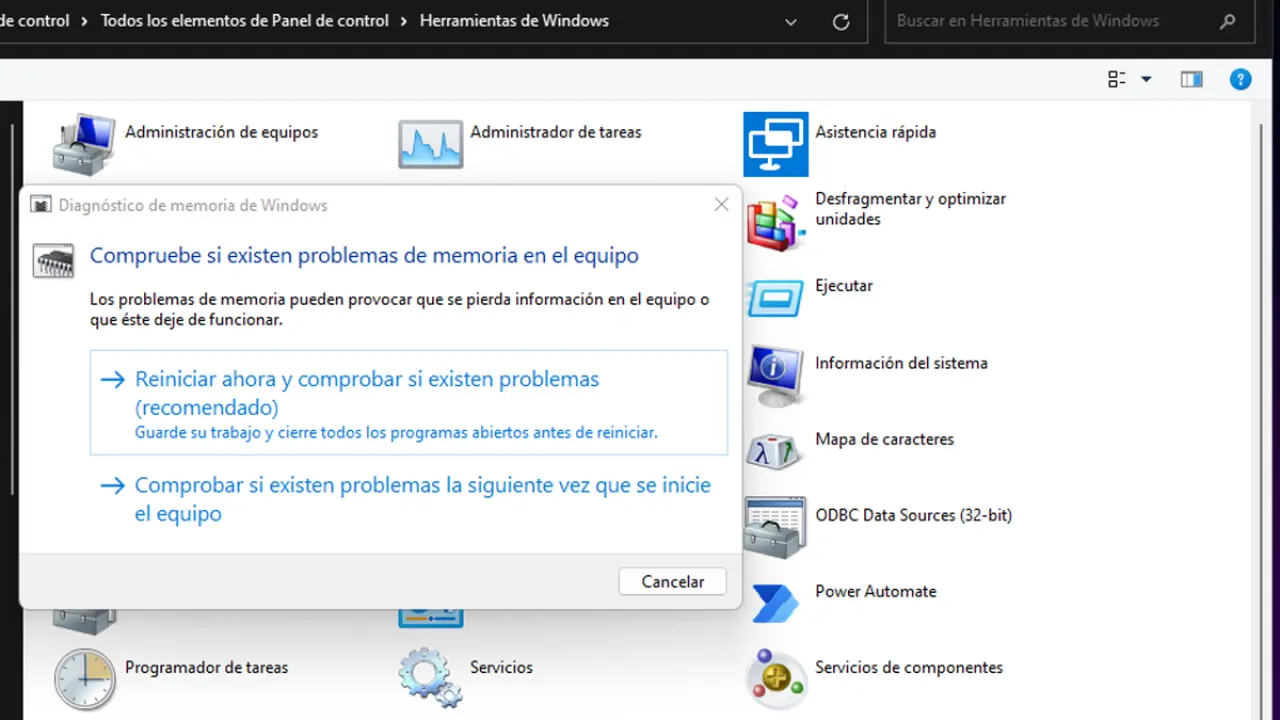Viewport: 1280px width, 720px height.
Task: Launch Asistencia rápida icon
Action: pos(775,143)
